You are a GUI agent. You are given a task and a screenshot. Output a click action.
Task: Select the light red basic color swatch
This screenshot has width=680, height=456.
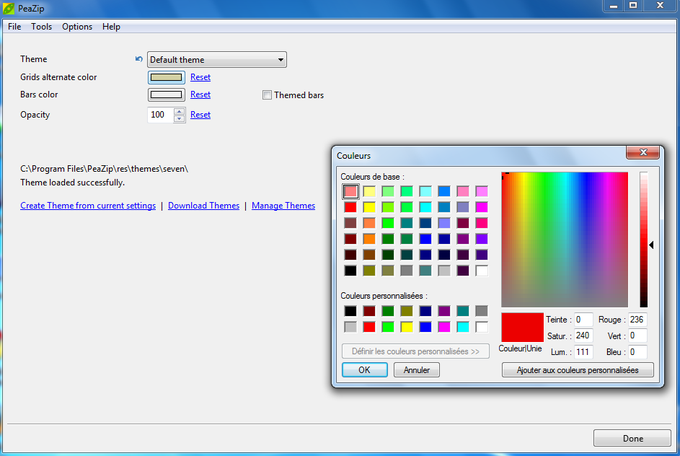coord(350,191)
